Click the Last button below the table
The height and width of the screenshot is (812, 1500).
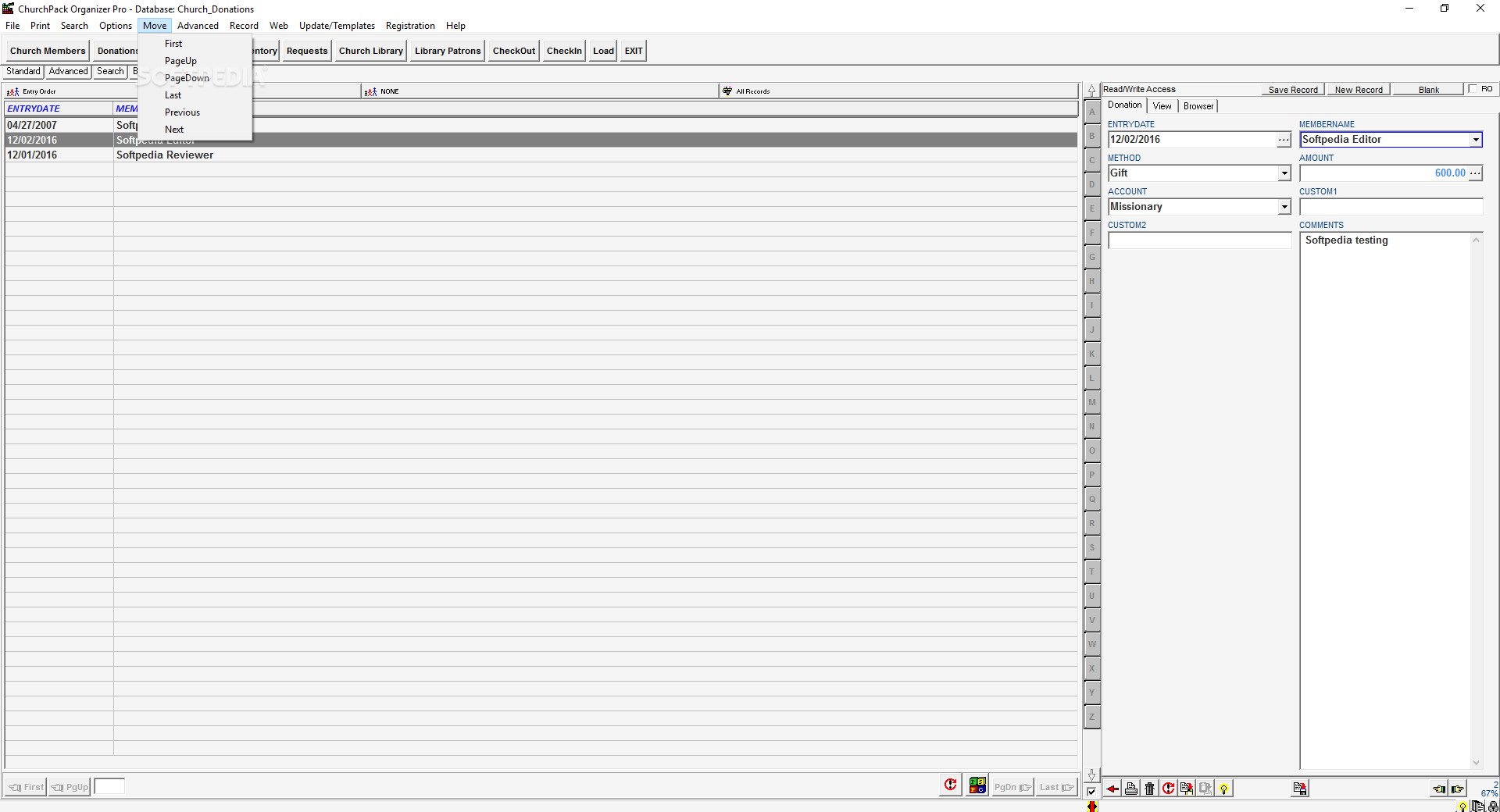click(1057, 787)
